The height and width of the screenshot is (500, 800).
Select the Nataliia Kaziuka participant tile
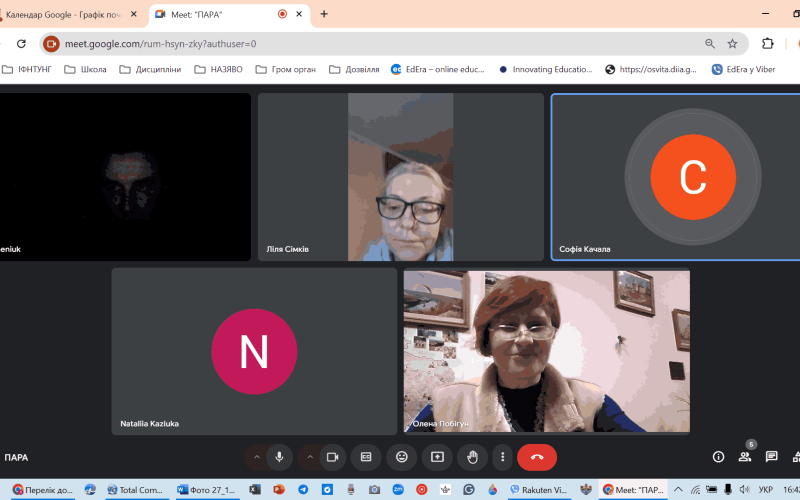[254, 352]
